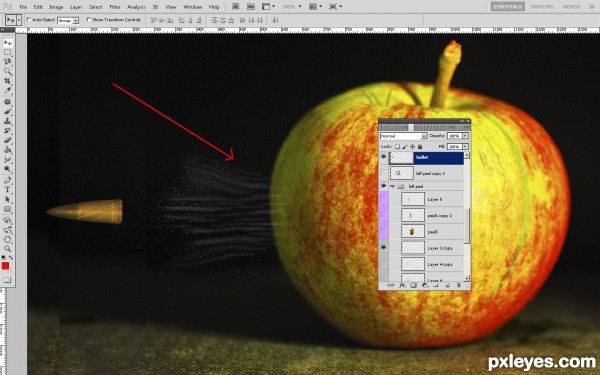Select the Eyedropper tool

point(8,90)
